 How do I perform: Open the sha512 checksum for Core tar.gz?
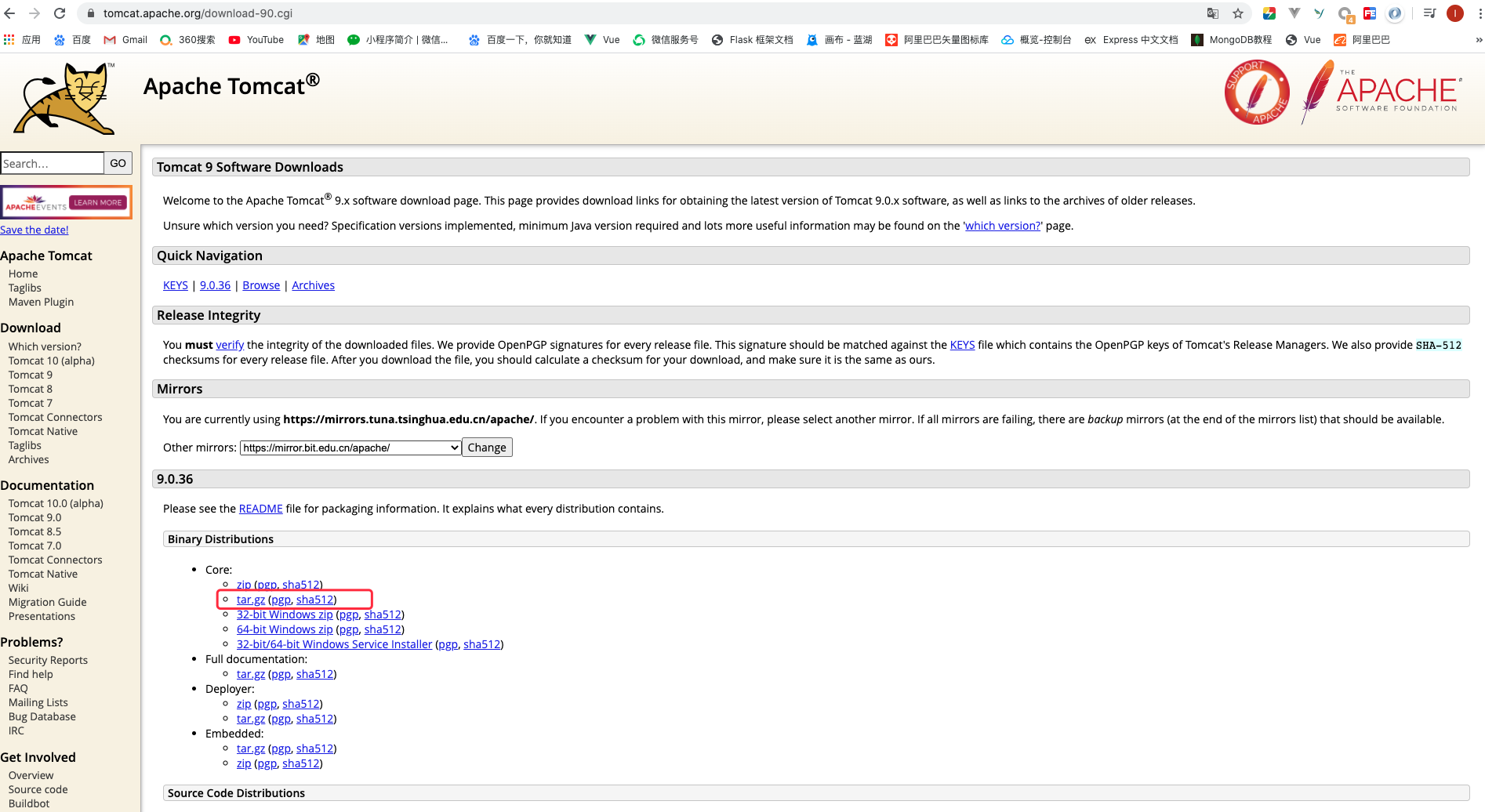tap(314, 600)
